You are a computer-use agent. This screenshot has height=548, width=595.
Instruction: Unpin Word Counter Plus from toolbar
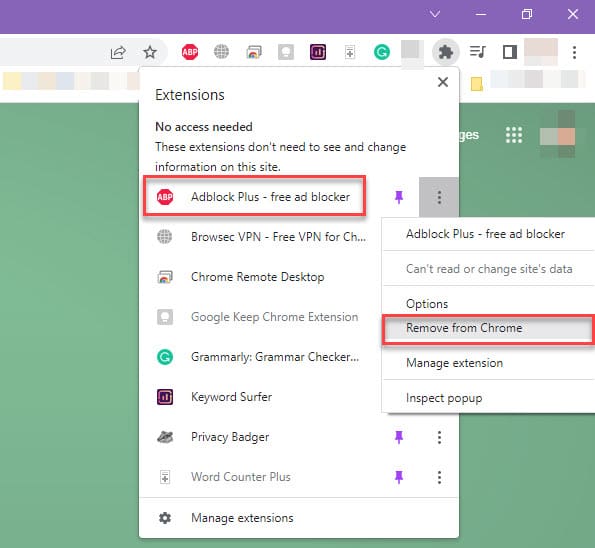[399, 477]
